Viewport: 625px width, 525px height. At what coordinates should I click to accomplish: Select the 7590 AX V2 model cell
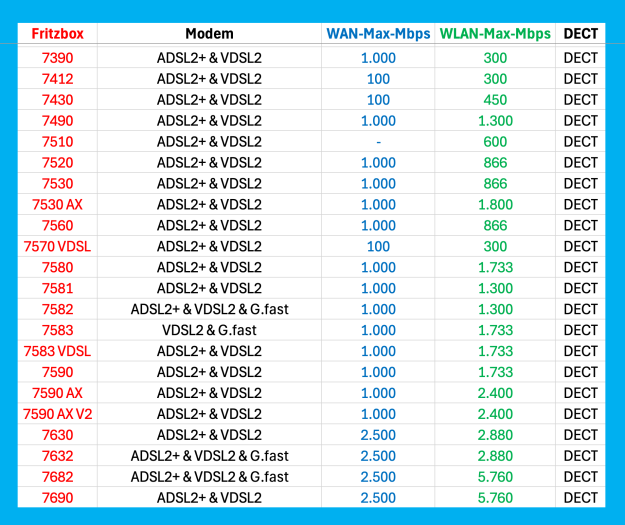[57, 414]
